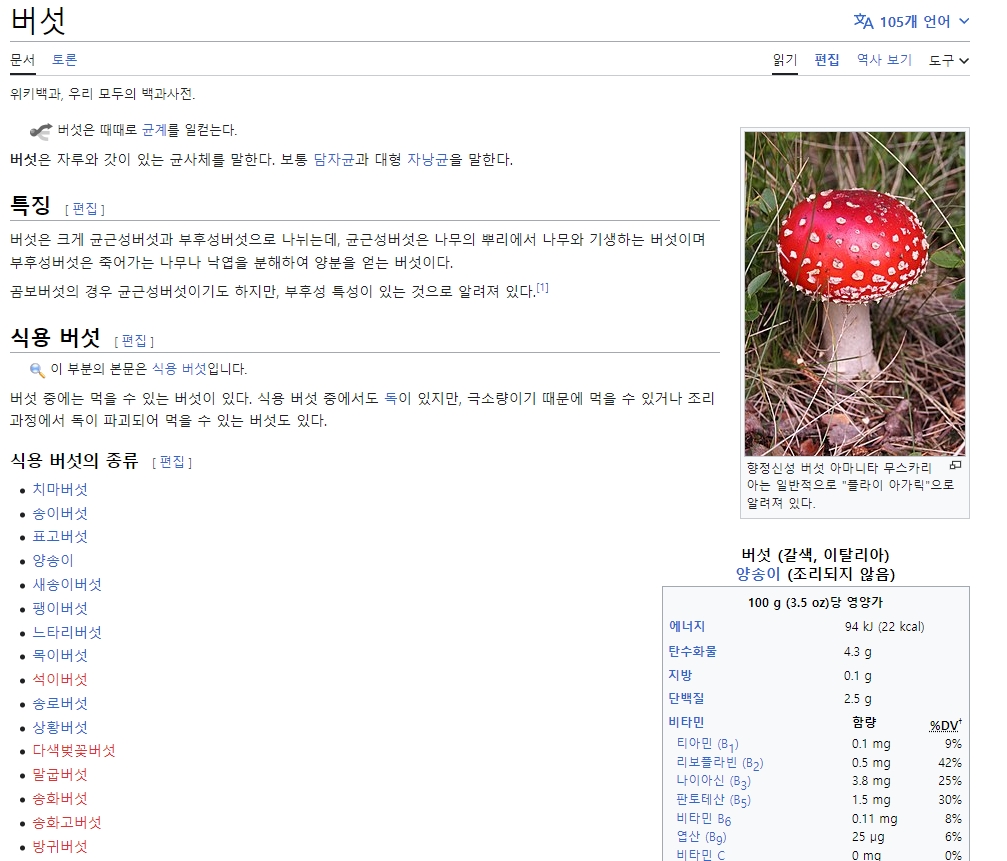Follow the 표고버섯 link
The image size is (1007, 861).
coord(58,536)
